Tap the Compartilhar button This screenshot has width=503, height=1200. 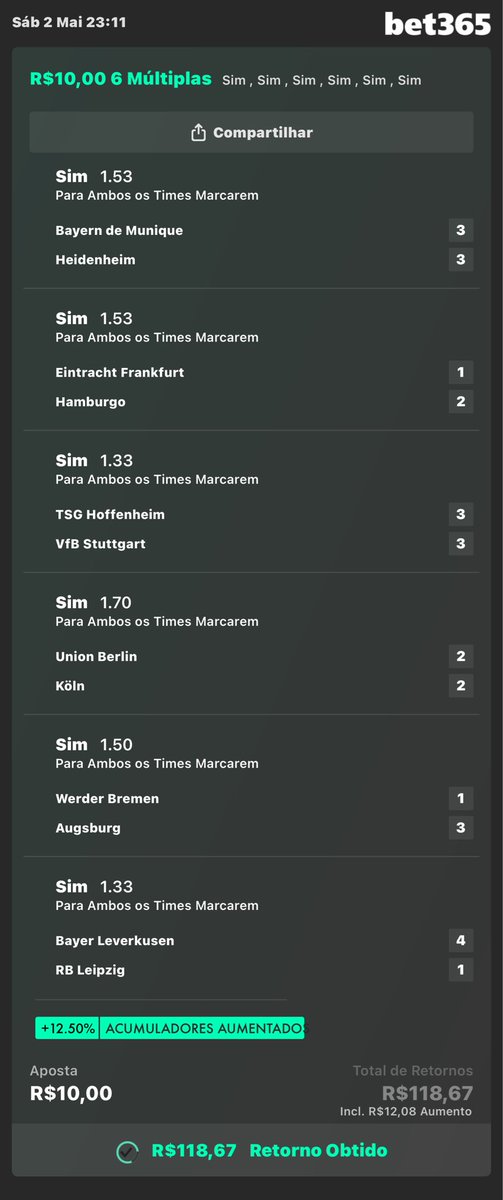(x=251, y=132)
